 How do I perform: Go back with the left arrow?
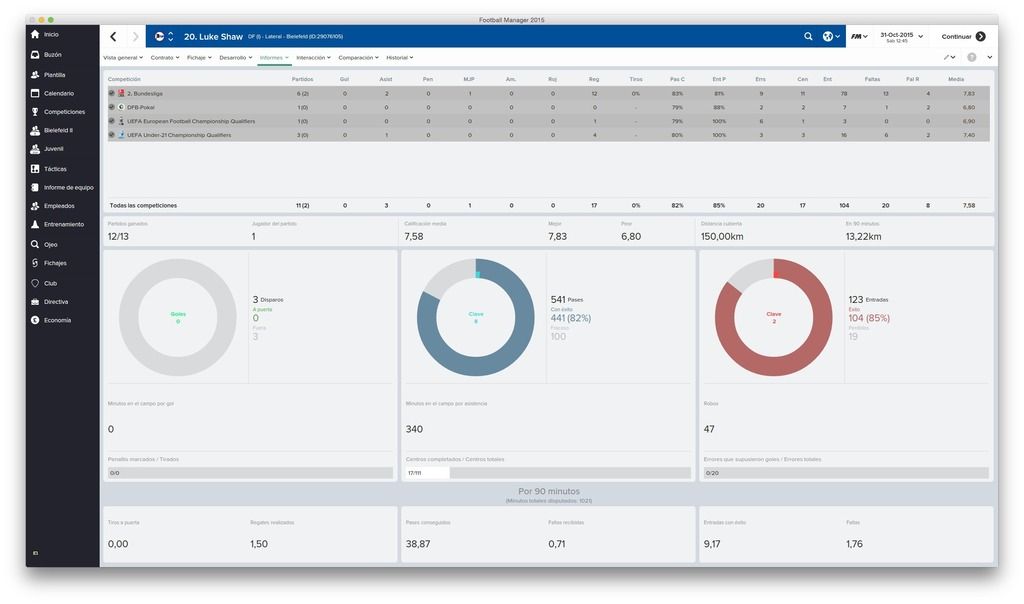click(x=113, y=37)
